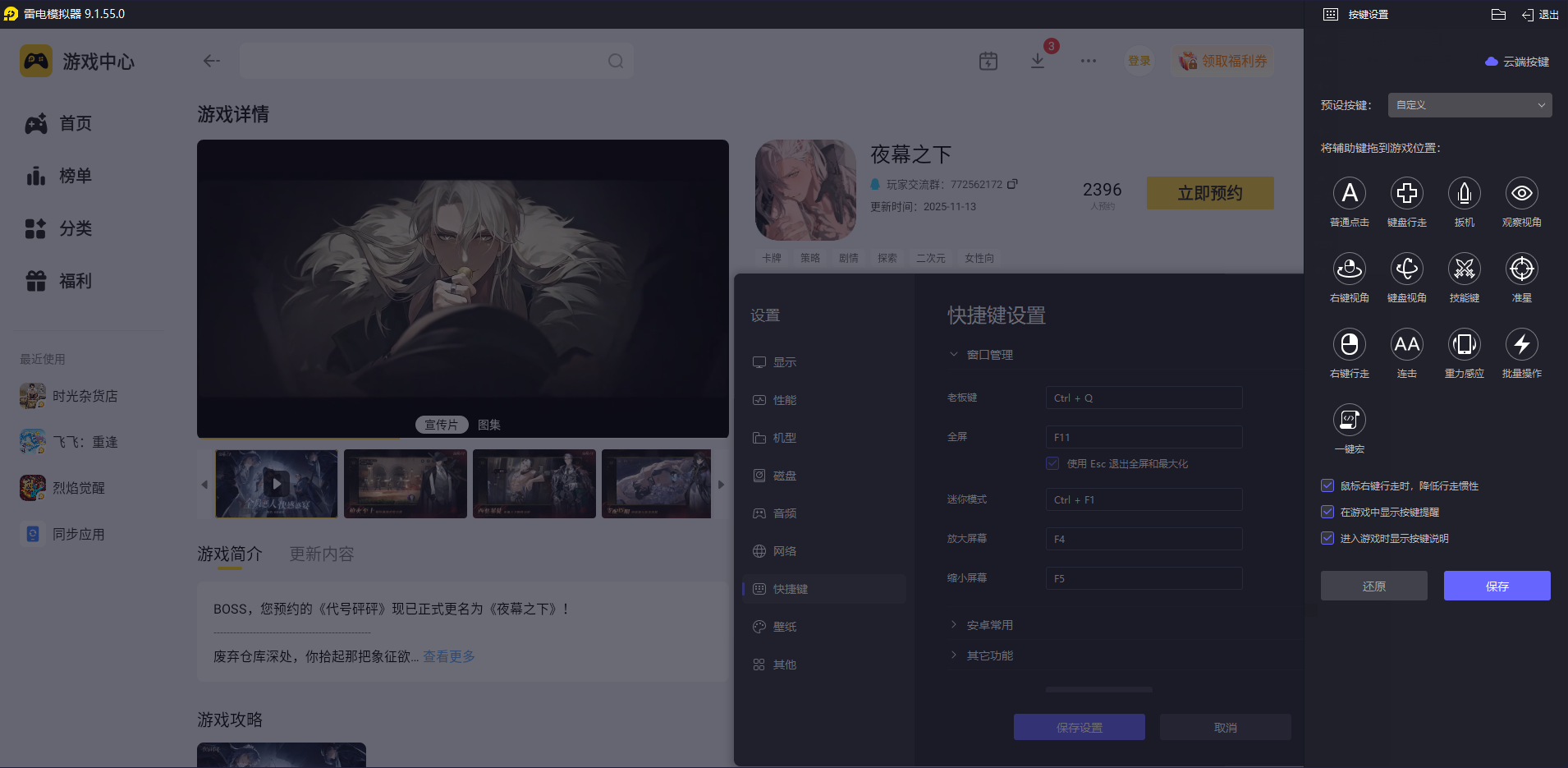Add a 键盘行走 walk key
Viewport: 1568px width, 768px height.
click(x=1407, y=193)
